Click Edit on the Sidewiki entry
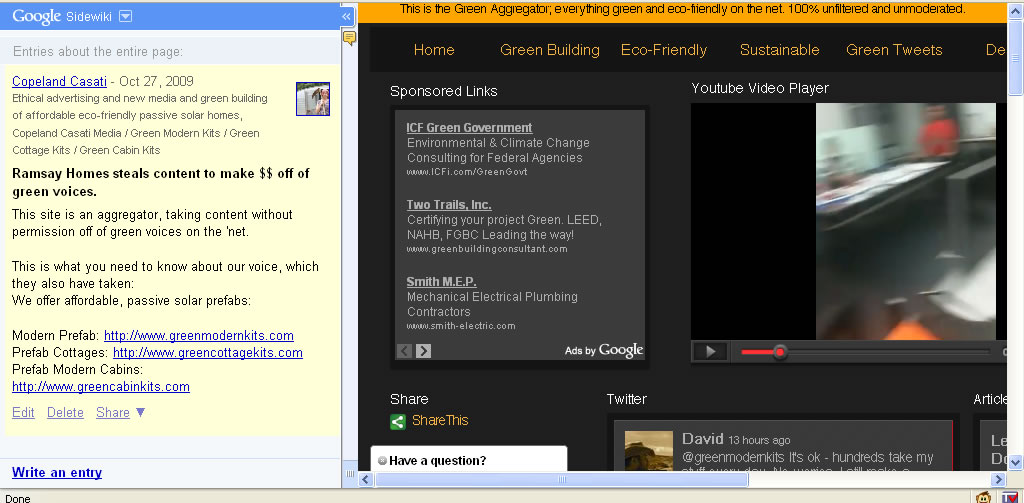Image resolution: width=1024 pixels, height=503 pixels. point(24,413)
